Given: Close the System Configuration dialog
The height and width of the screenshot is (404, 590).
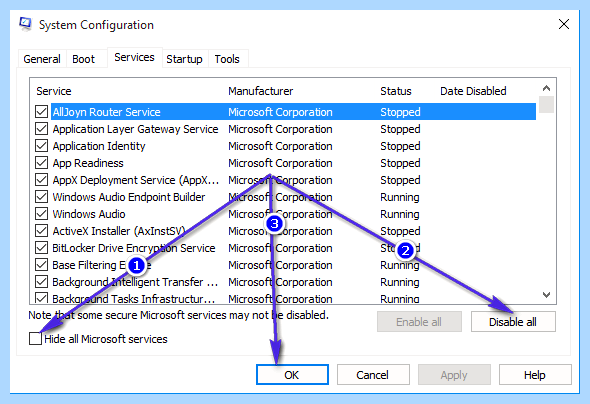Looking at the screenshot, I should click(564, 24).
